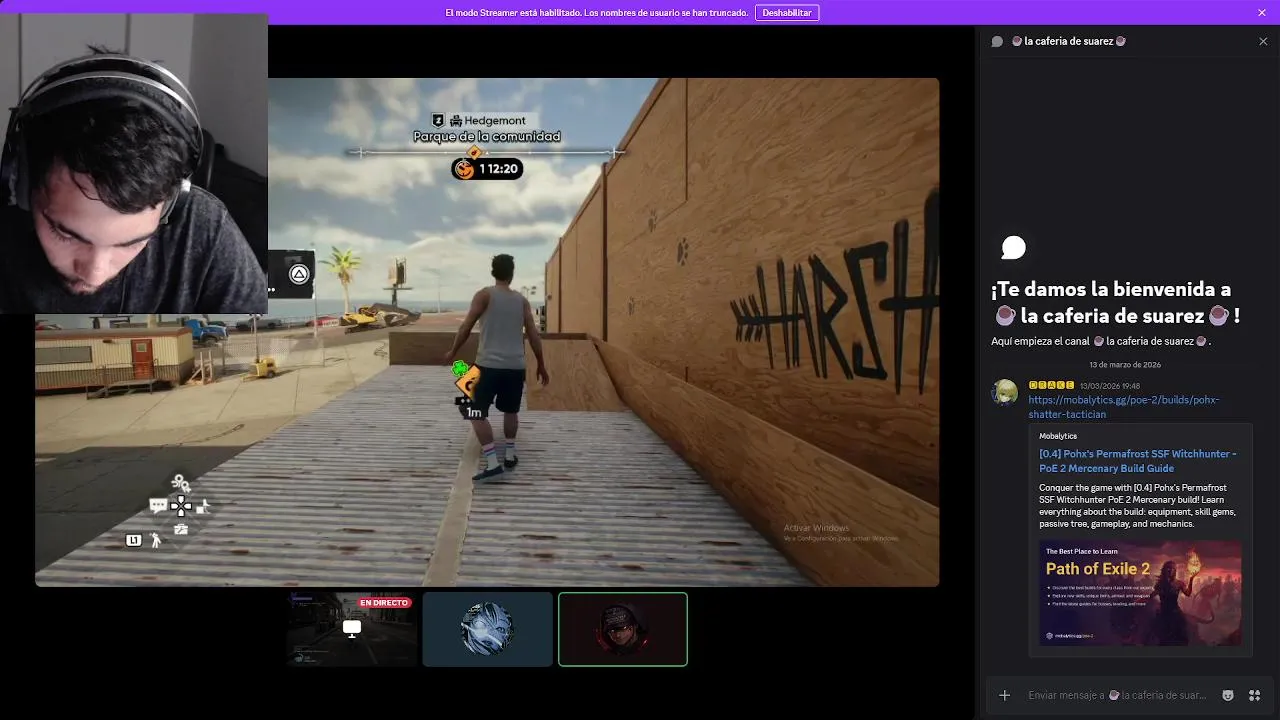
Task: Select the EN DIRECTO stream thumbnail
Action: [351, 629]
